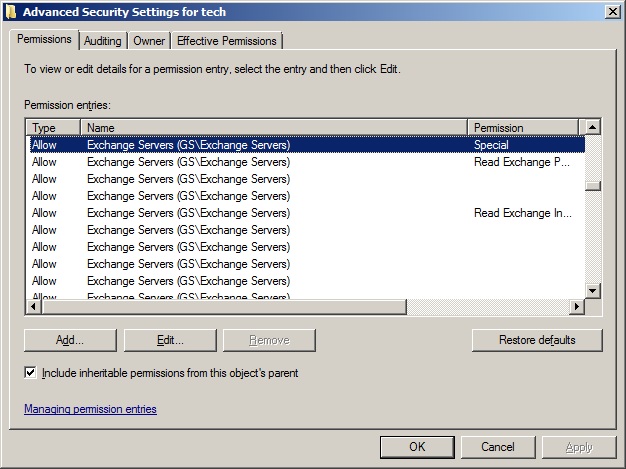This screenshot has height=469, width=626.
Task: Click the vertical scrollbar down arrow
Action: click(592, 291)
